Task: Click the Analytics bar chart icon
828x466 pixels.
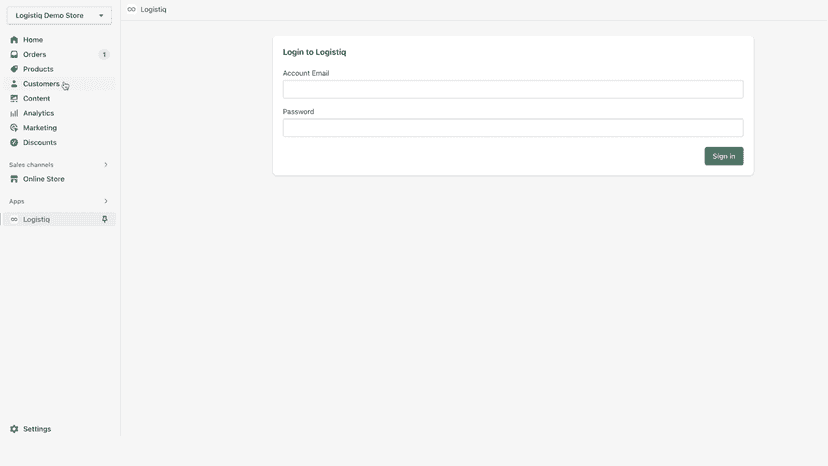Action: (14, 113)
